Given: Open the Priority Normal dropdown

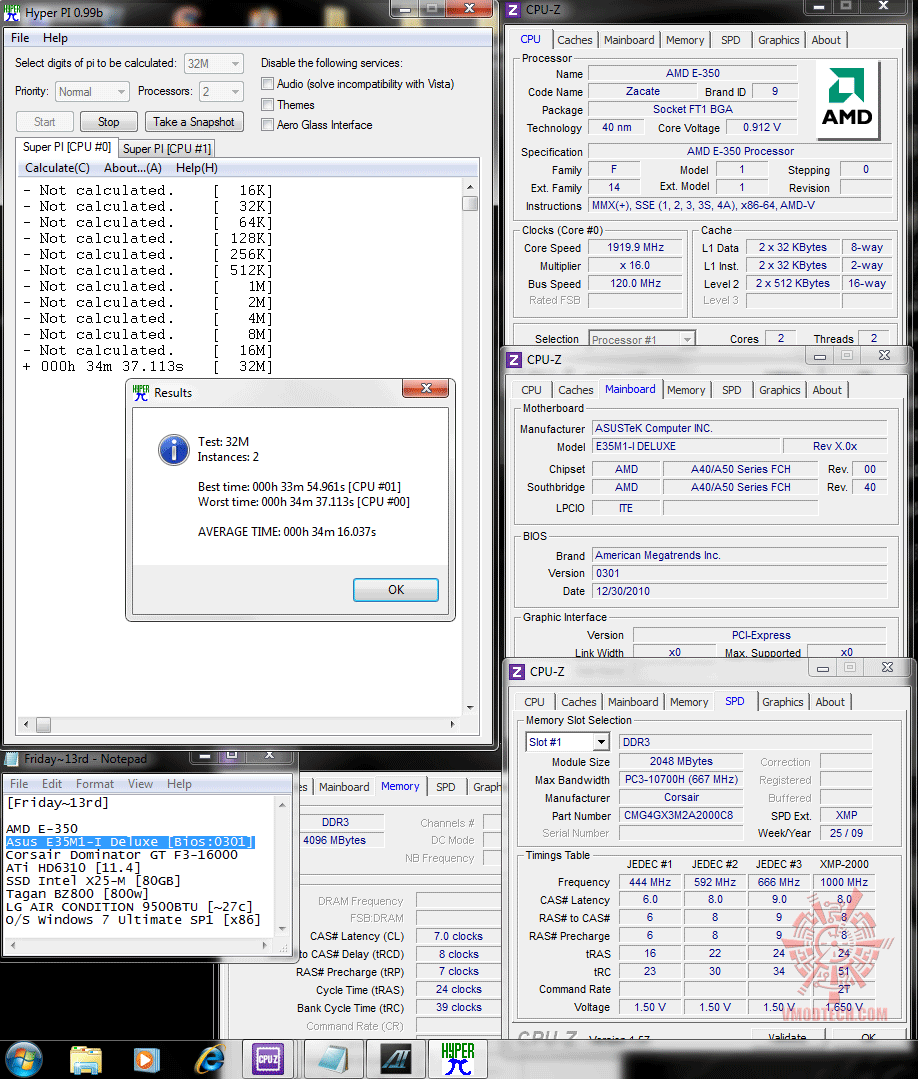Looking at the screenshot, I should (92, 92).
